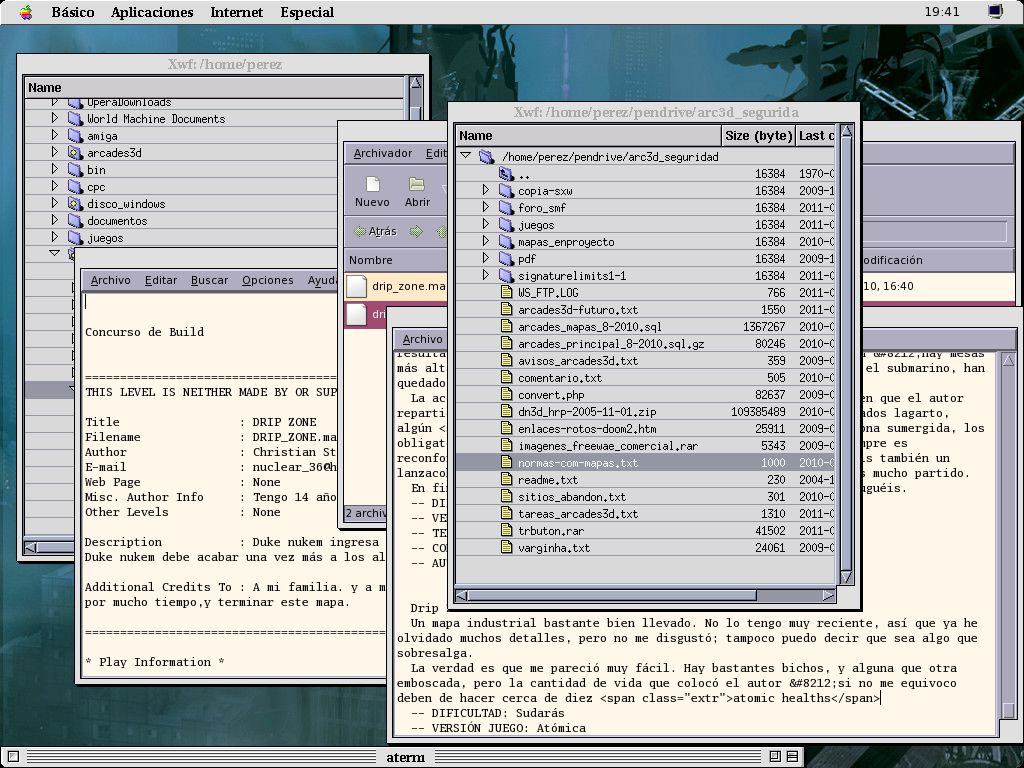Screen dimensions: 1024x768
Task: Click the arc3d_seguridad horizontal scrollbar thumb
Action: [612, 596]
